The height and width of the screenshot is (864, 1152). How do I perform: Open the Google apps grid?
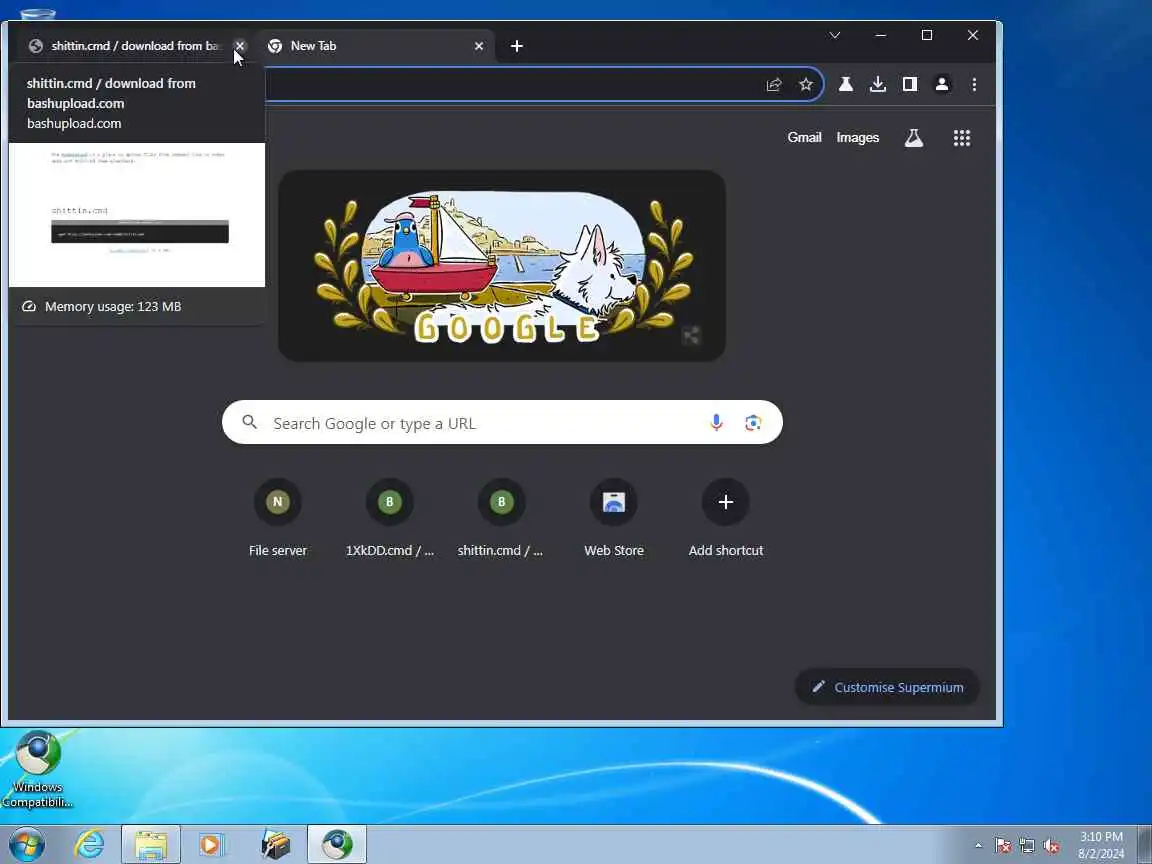pos(962,137)
